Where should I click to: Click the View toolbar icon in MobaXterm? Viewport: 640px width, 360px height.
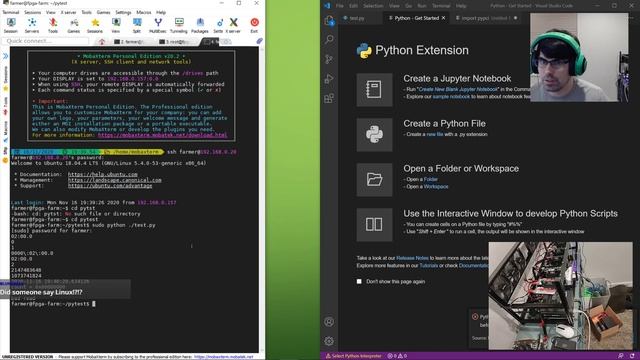tap(116, 25)
